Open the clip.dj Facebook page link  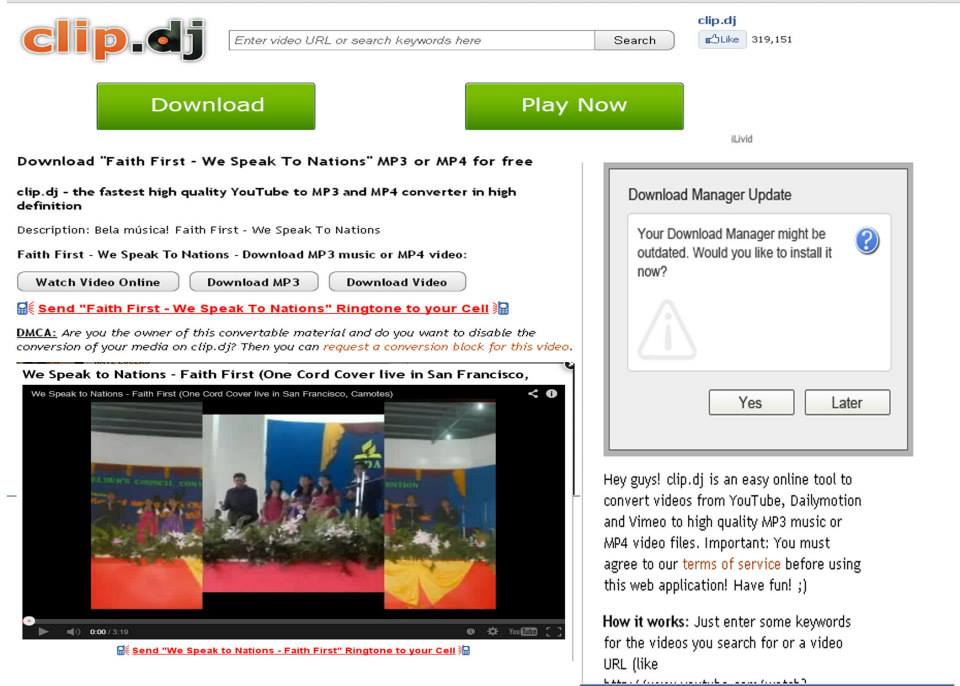(x=717, y=20)
